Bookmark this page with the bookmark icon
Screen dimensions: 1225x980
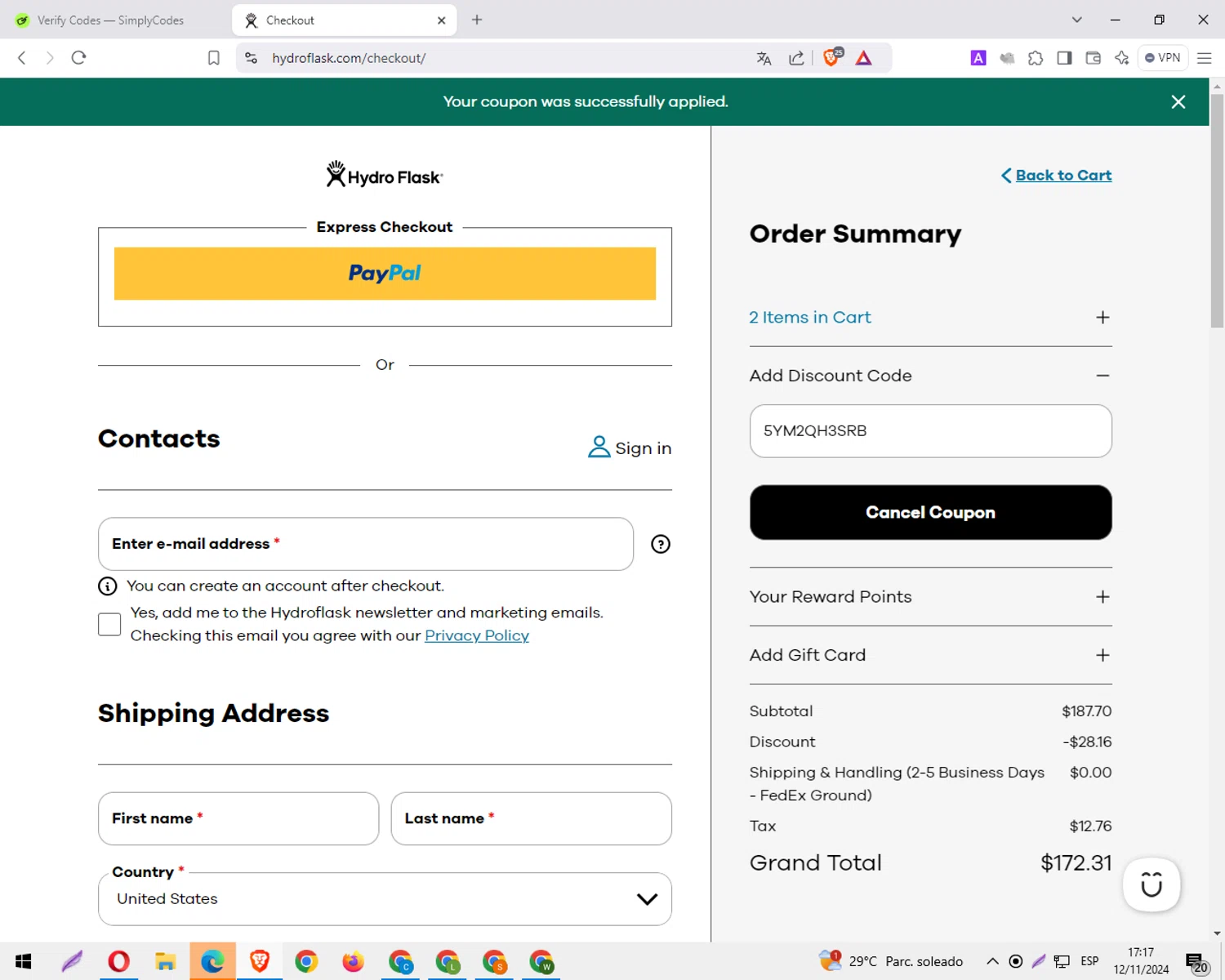click(x=214, y=58)
